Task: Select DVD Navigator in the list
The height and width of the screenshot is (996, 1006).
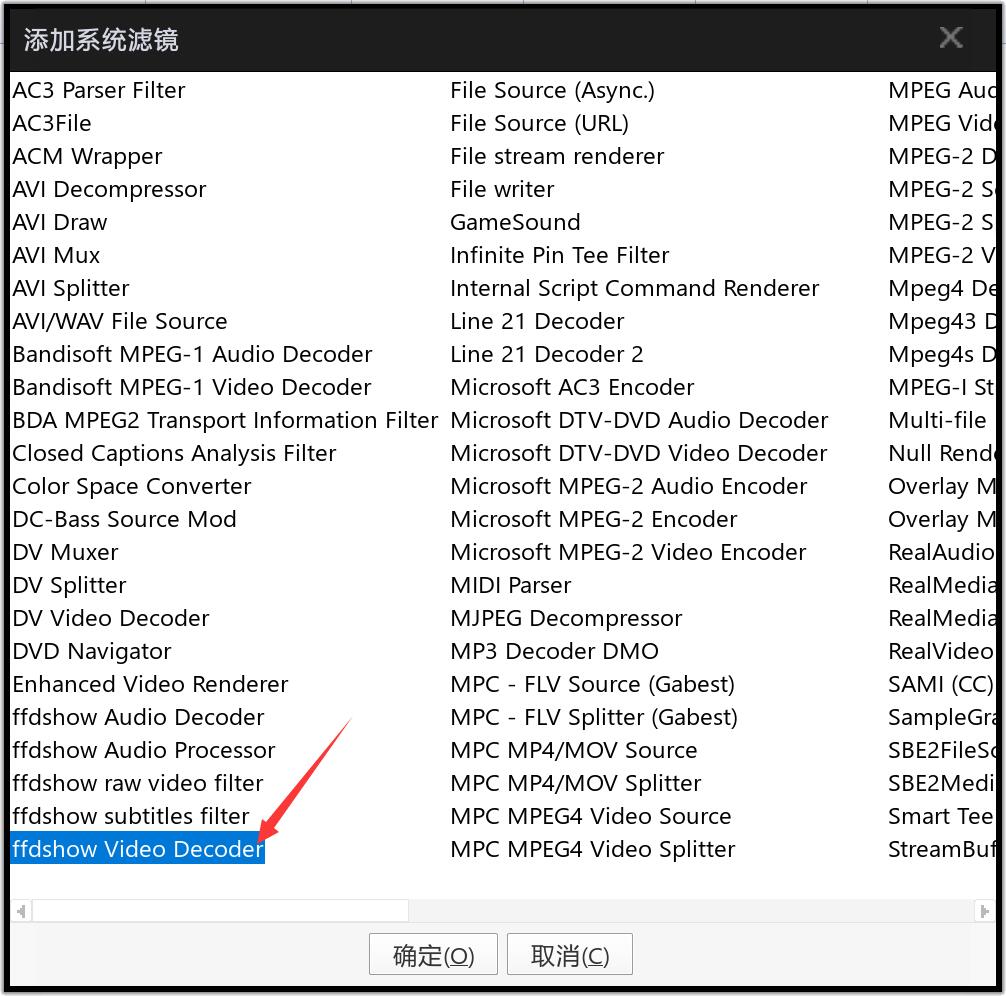Action: coord(92,651)
